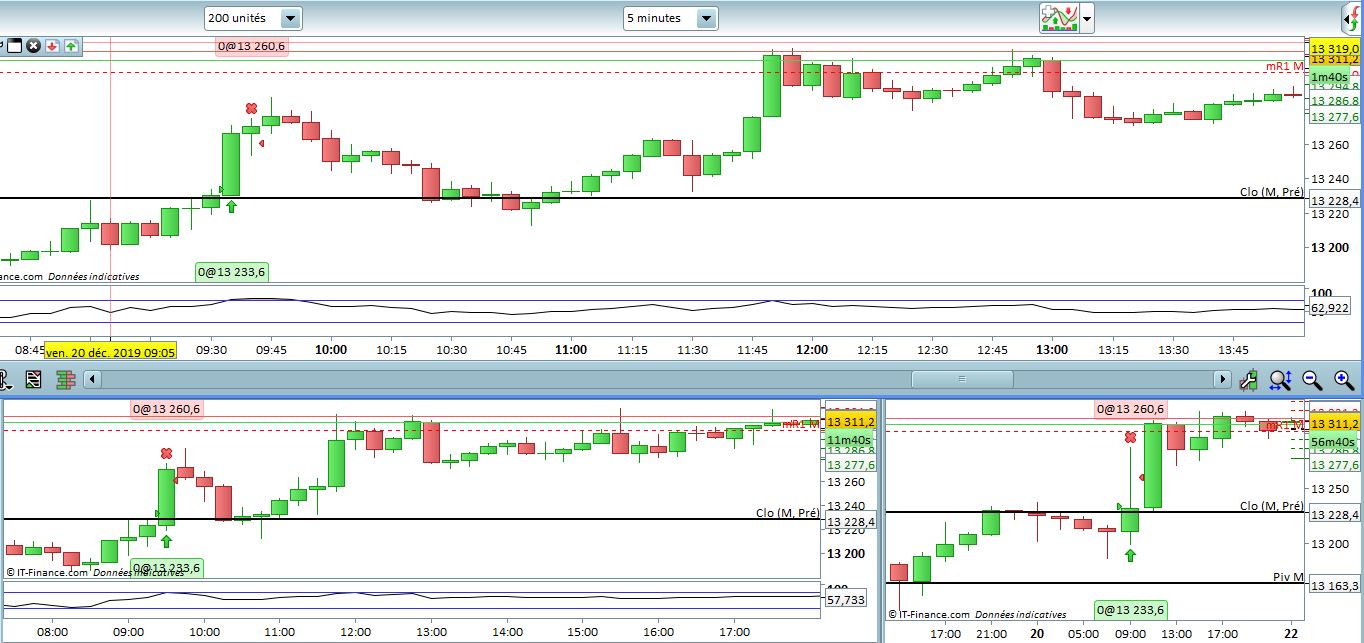This screenshot has width=1364, height=643.
Task: Click the Clo (M, Pré) label in the bottom-left chart
Action: tap(788, 512)
